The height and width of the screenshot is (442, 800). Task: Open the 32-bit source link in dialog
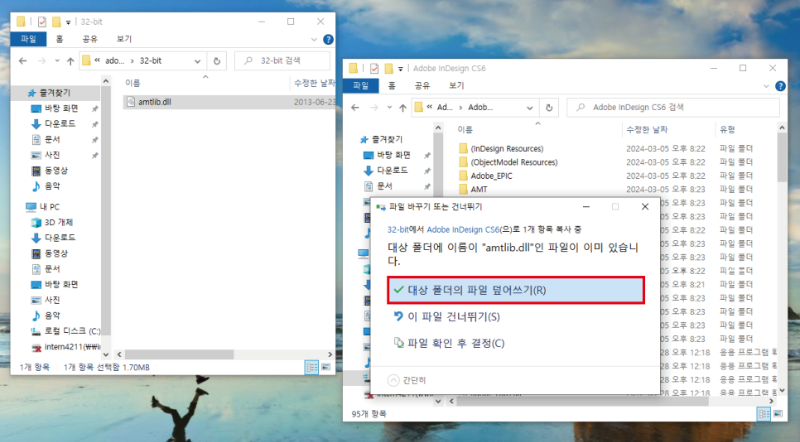click(x=398, y=230)
